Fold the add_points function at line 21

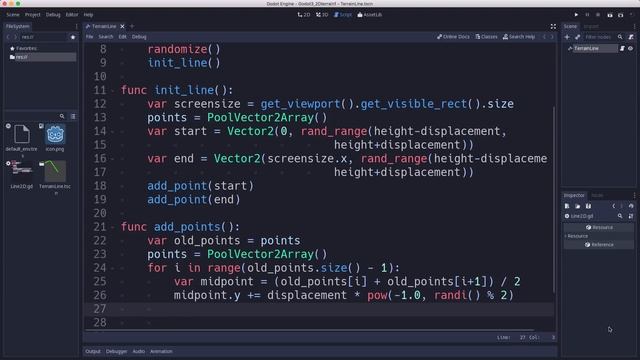click(x=113, y=227)
